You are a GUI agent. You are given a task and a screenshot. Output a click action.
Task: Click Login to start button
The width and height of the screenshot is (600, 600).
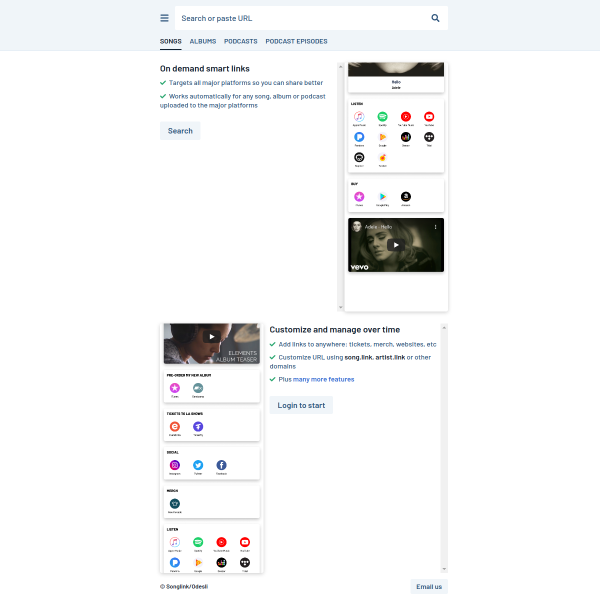tap(301, 405)
